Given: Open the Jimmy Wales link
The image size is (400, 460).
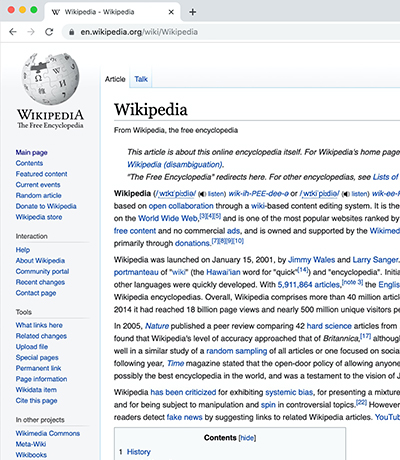Looking at the screenshot, I should (311, 260).
